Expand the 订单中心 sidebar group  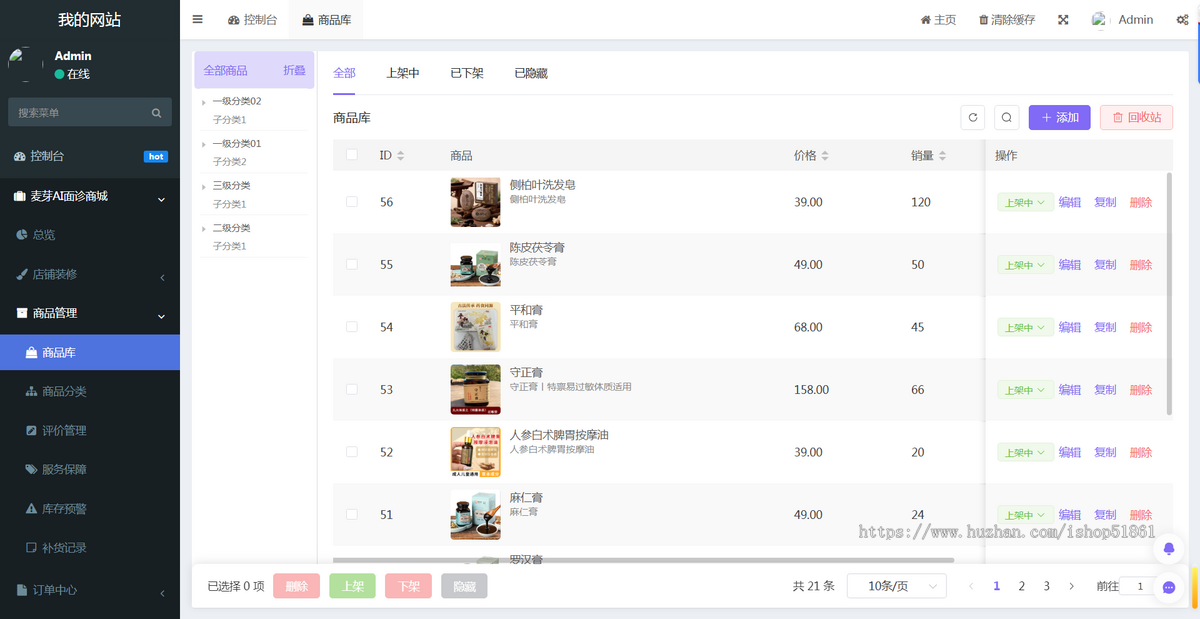90,590
